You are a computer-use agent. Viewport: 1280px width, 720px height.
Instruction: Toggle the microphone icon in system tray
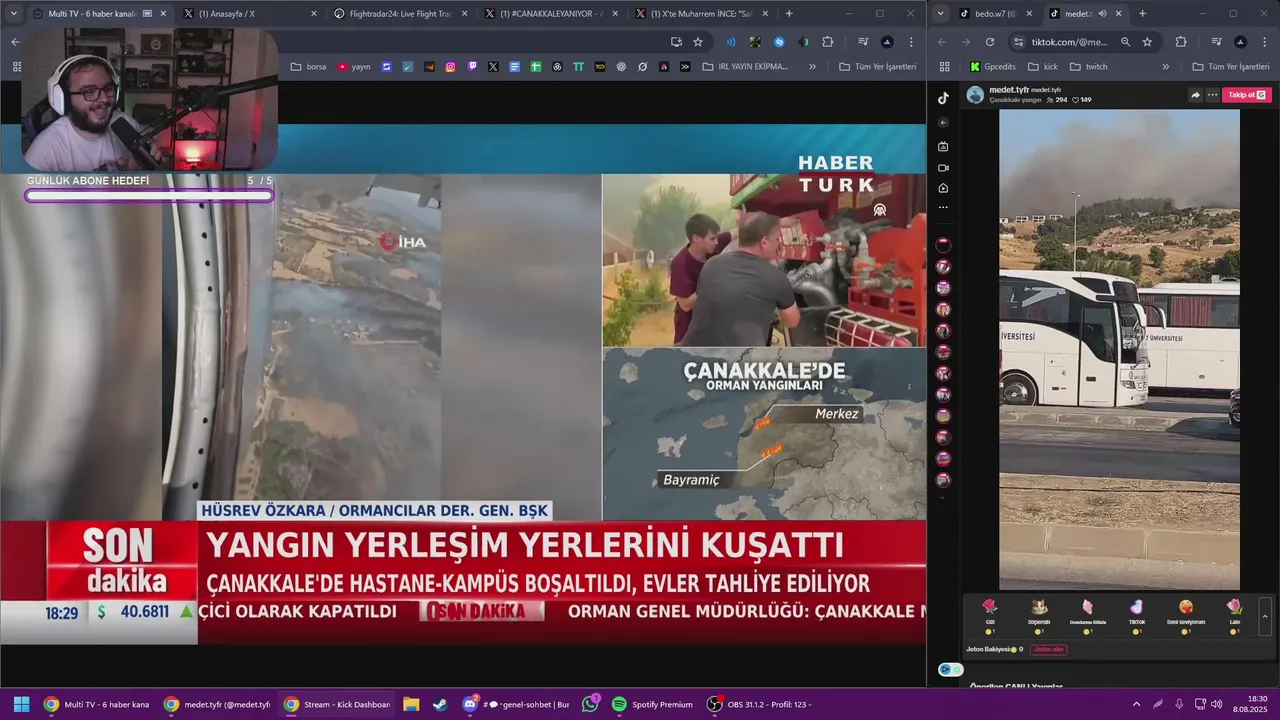(x=1179, y=704)
